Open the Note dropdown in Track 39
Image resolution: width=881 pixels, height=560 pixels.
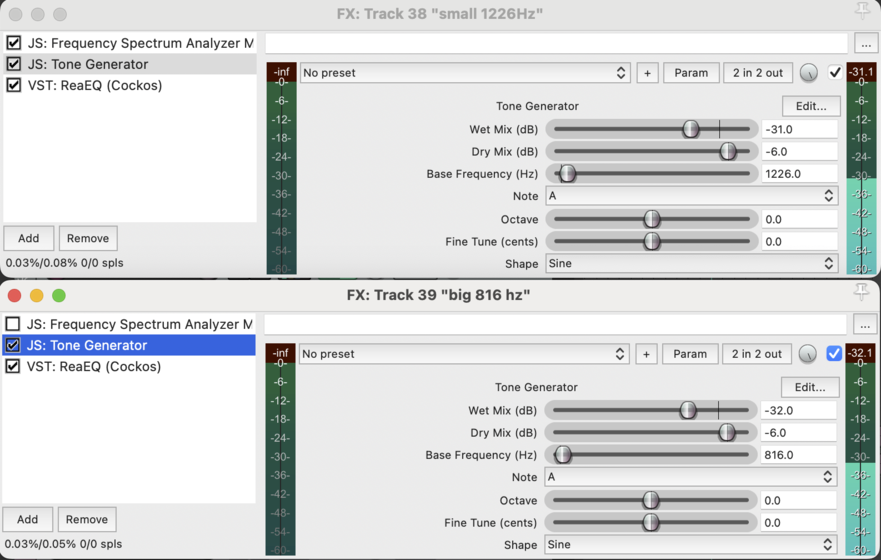pyautogui.click(x=690, y=477)
